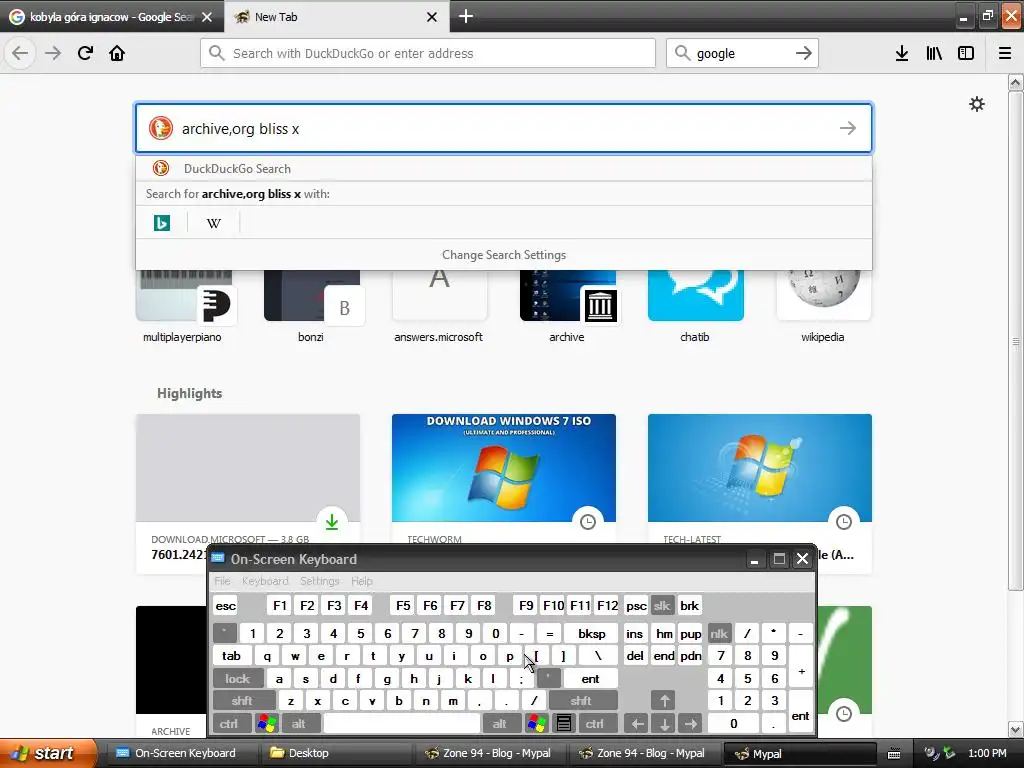Search with Bing one-off engine icon

tap(162, 223)
